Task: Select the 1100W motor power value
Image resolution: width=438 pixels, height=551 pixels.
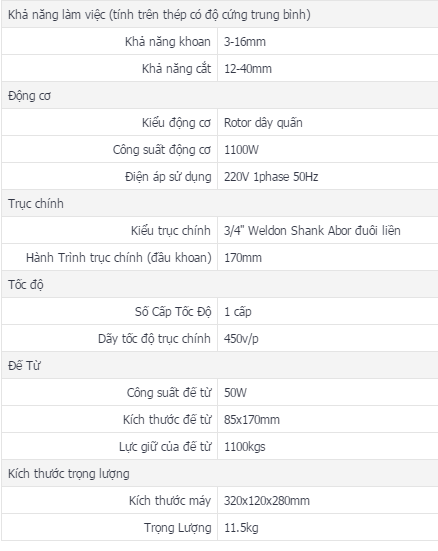Action: coord(241,150)
